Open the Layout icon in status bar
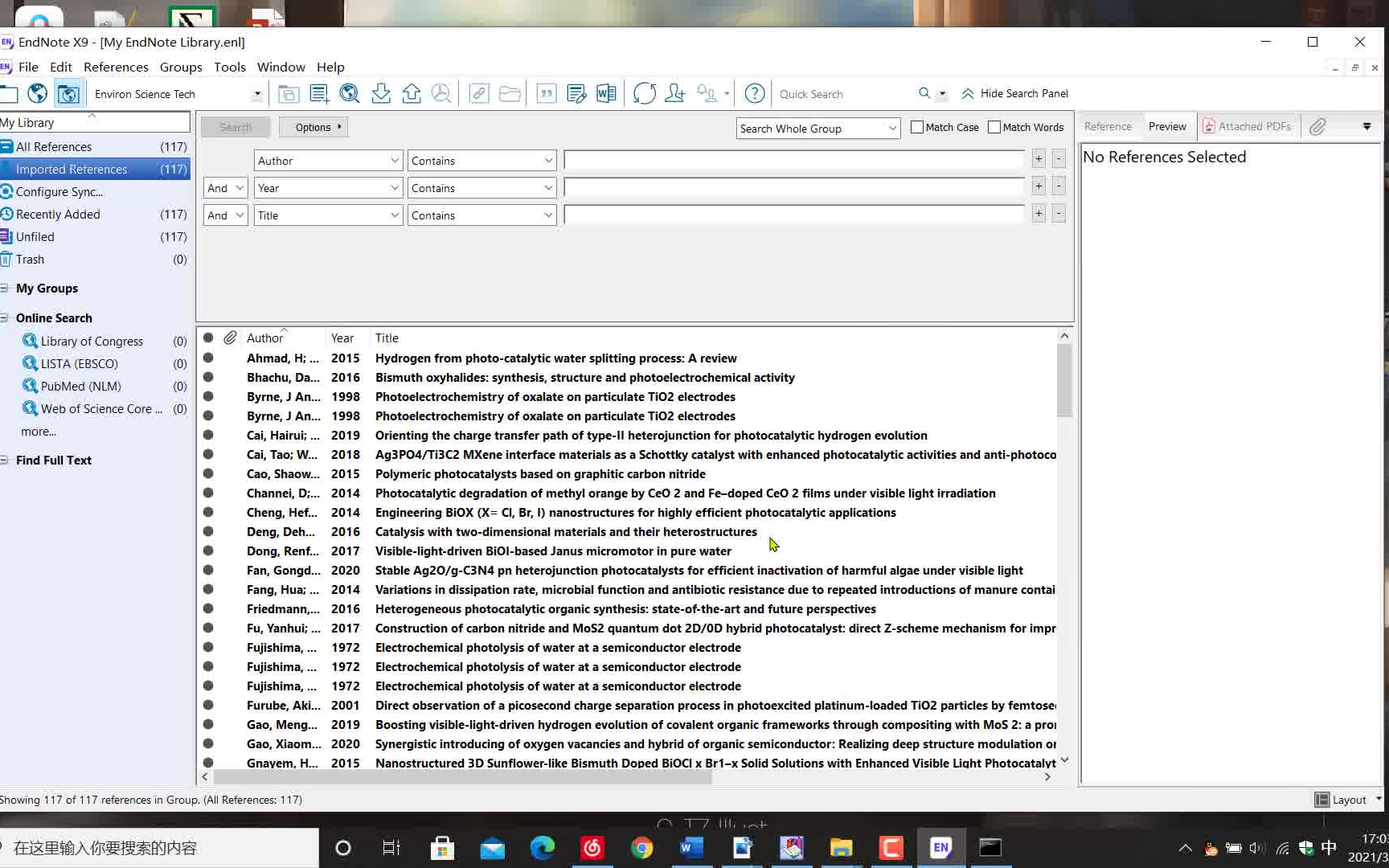The width and height of the screenshot is (1389, 868). tap(1321, 800)
